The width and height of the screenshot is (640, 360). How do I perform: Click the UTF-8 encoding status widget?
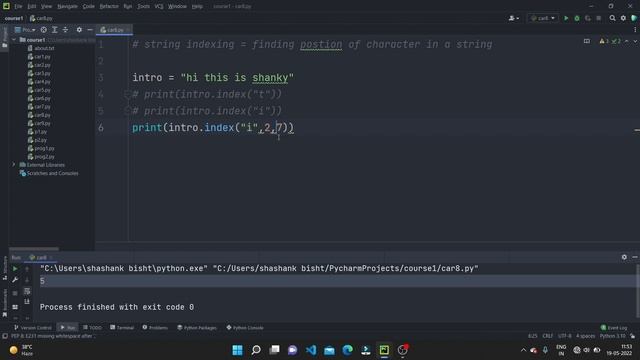564,336
